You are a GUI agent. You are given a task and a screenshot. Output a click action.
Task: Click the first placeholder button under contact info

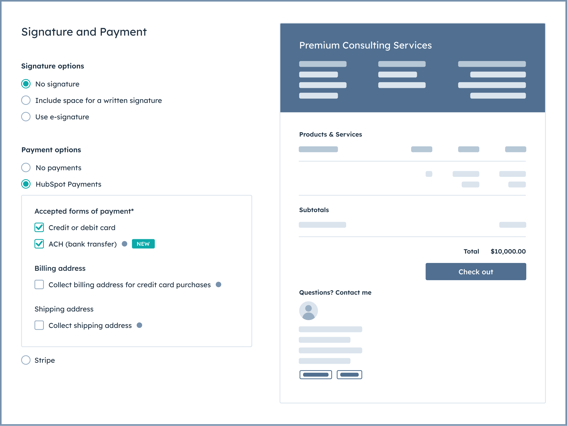point(316,375)
